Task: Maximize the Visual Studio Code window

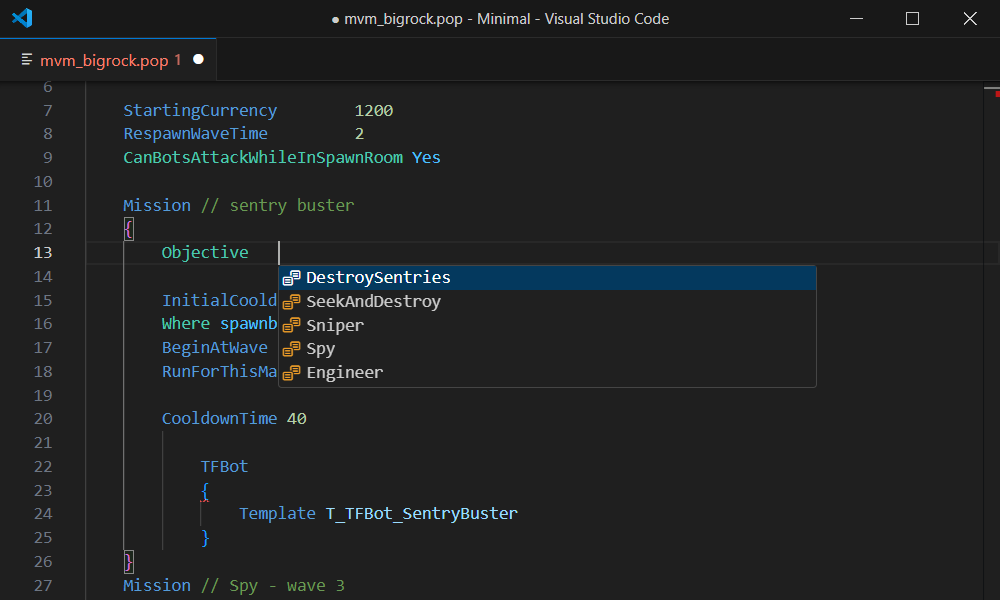Action: point(913,18)
